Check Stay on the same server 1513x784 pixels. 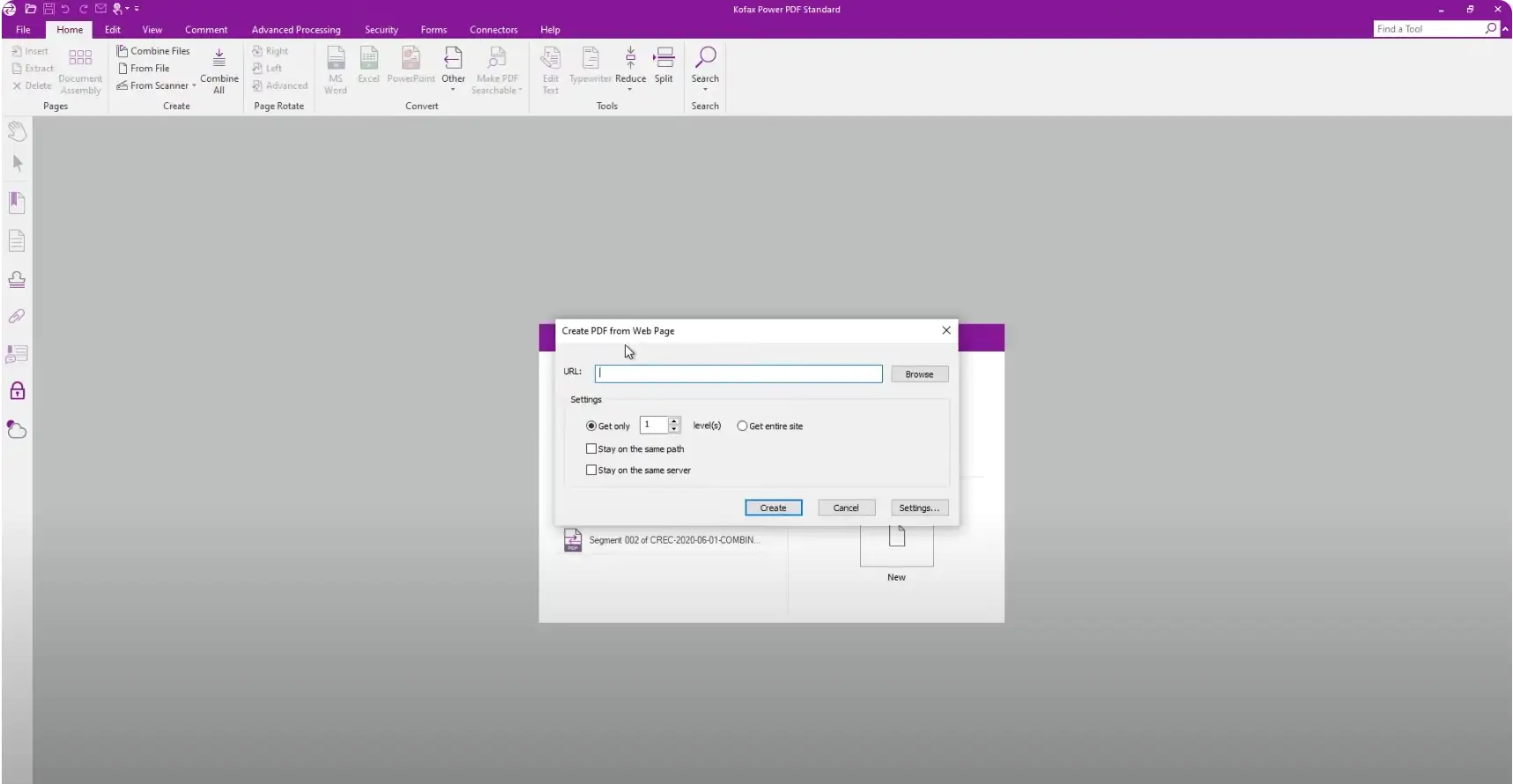coord(591,470)
